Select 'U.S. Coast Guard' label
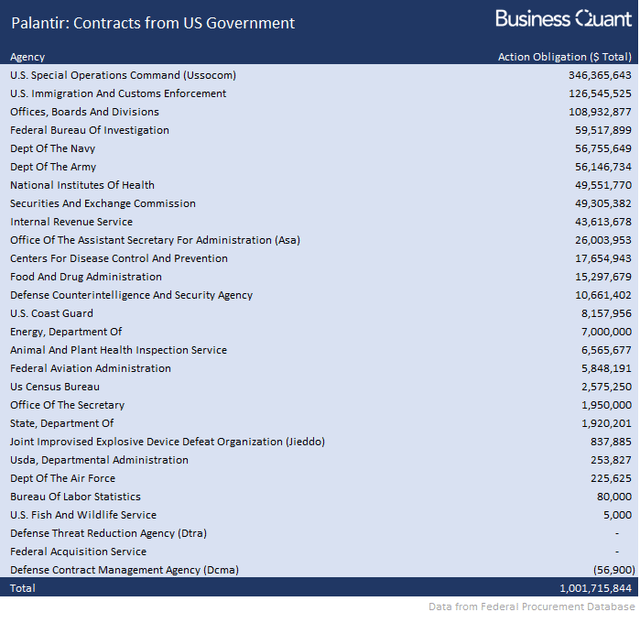The image size is (640, 623). 51,314
